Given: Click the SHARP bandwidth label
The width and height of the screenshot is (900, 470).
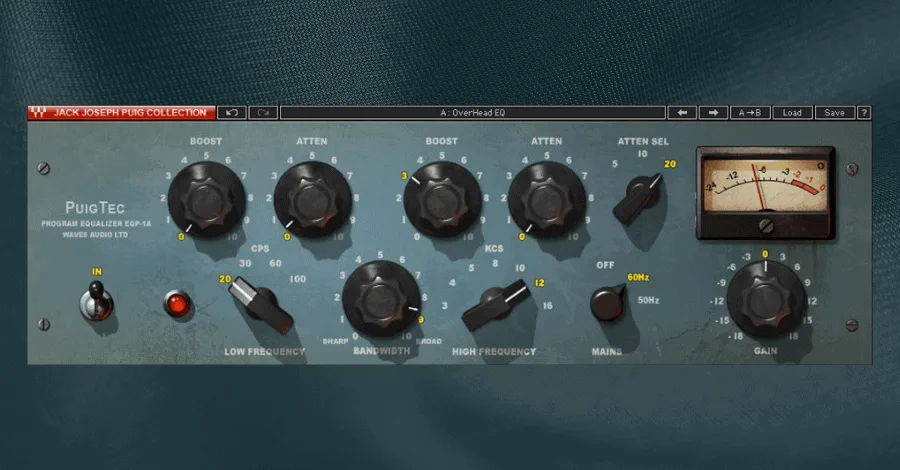Looking at the screenshot, I should pyautogui.click(x=335, y=341).
